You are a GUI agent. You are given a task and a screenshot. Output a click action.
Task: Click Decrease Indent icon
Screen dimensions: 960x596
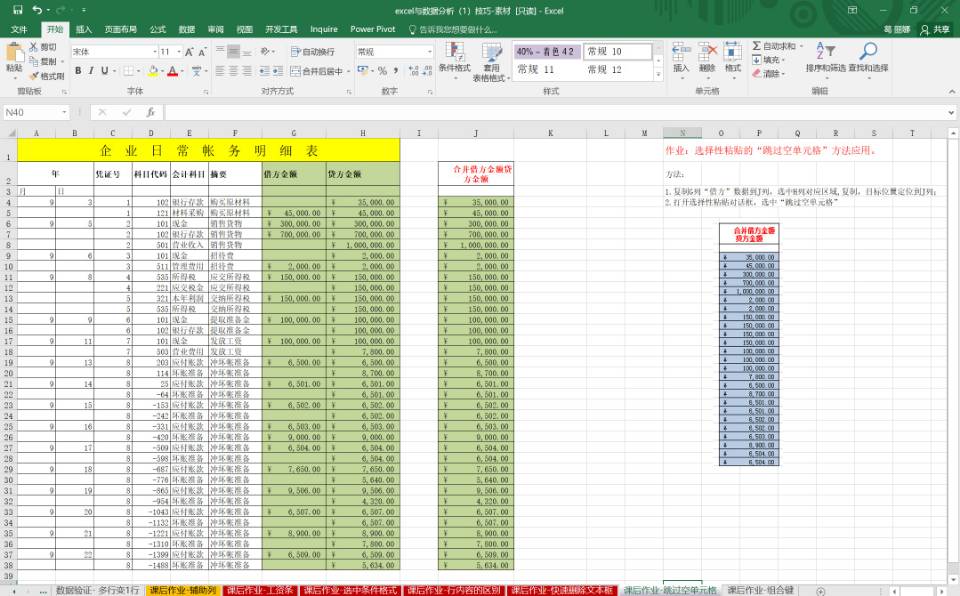264,71
